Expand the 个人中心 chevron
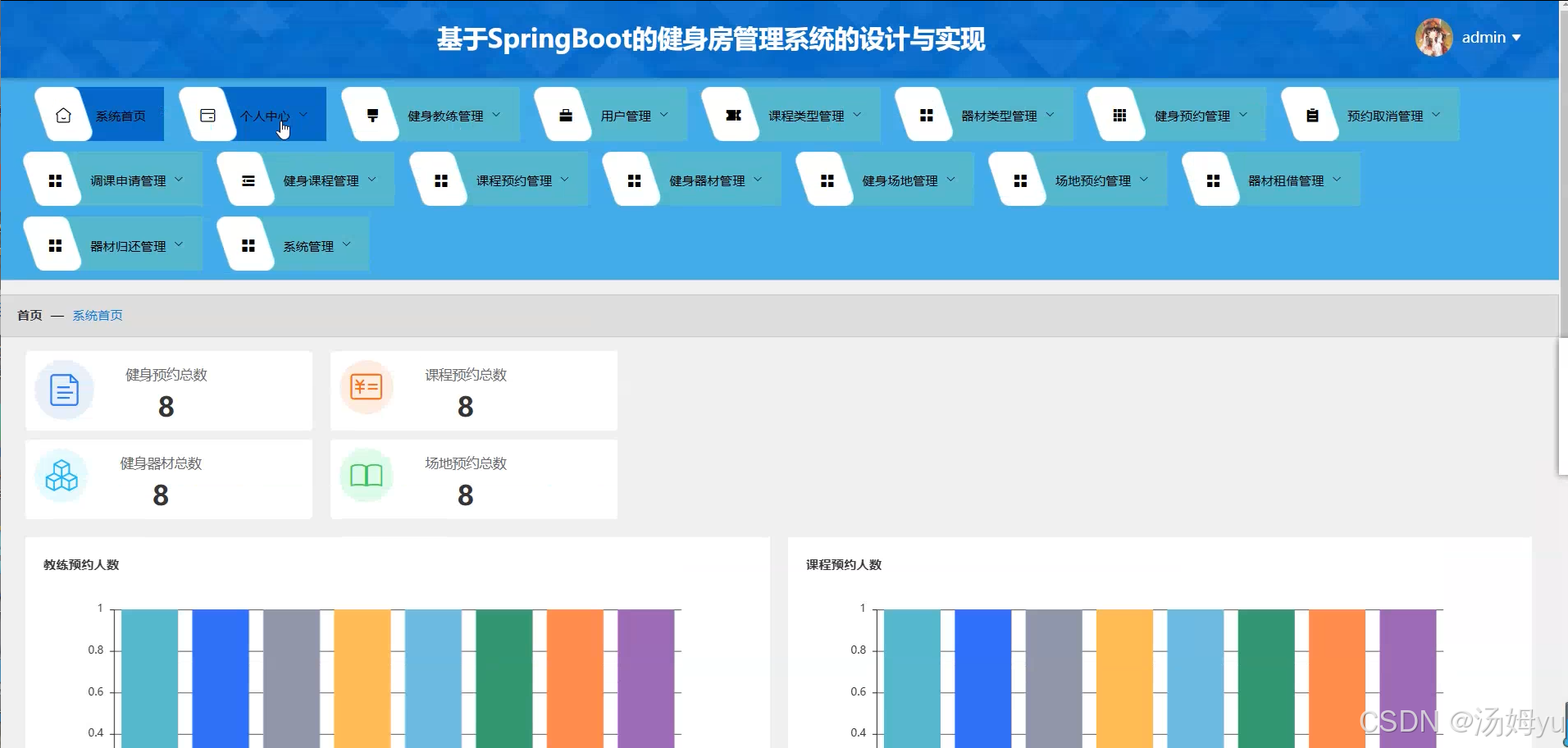 303,115
